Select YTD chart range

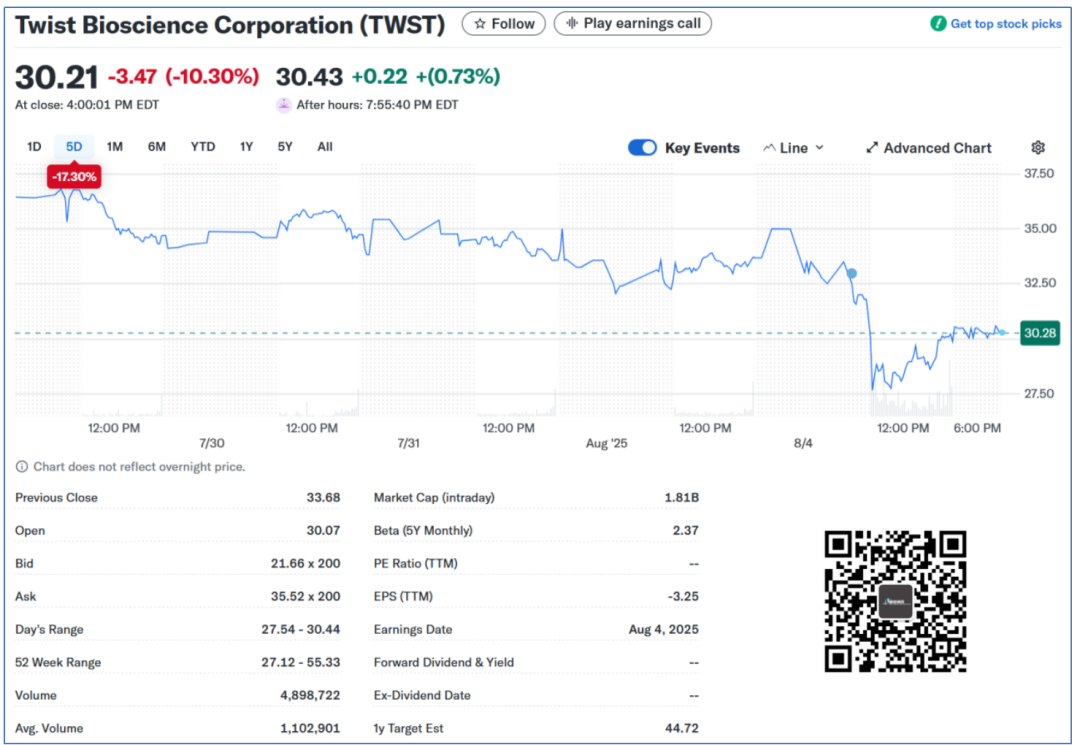(203, 147)
